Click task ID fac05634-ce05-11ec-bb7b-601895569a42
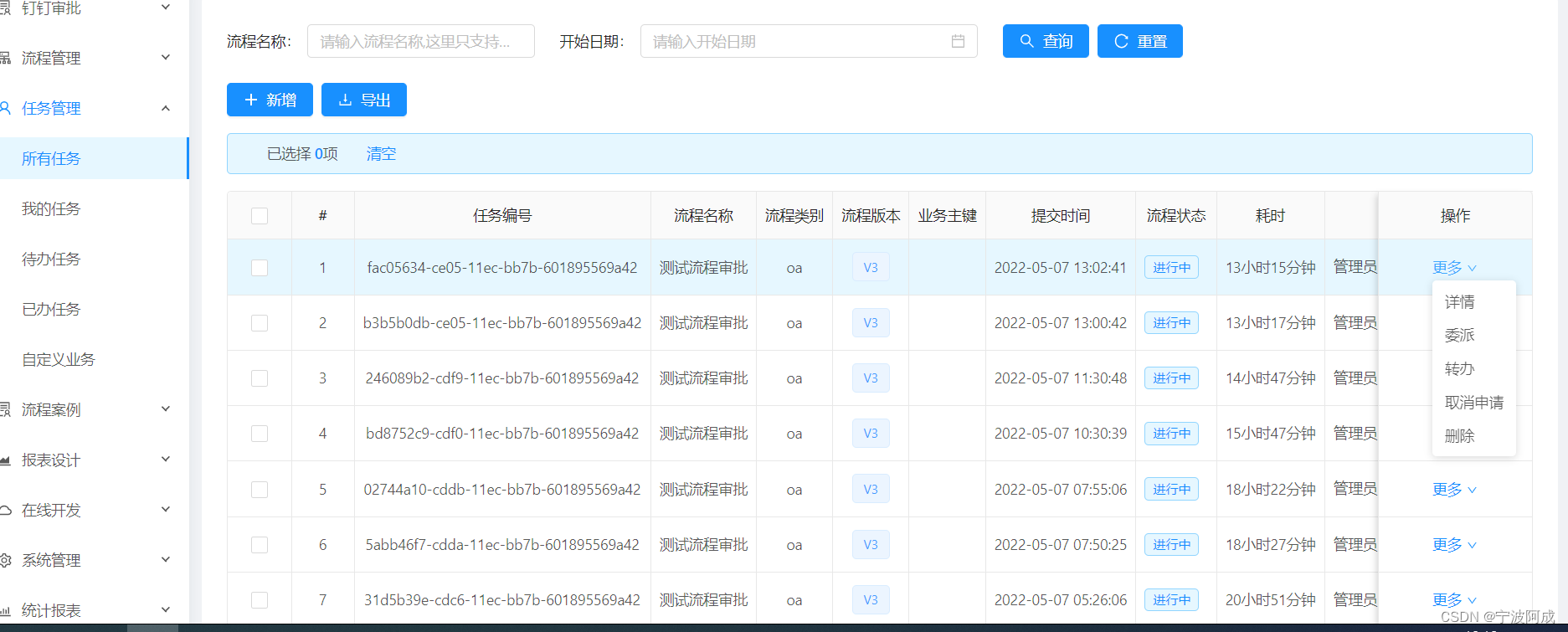Viewport: 1568px width, 632px height. [502, 268]
